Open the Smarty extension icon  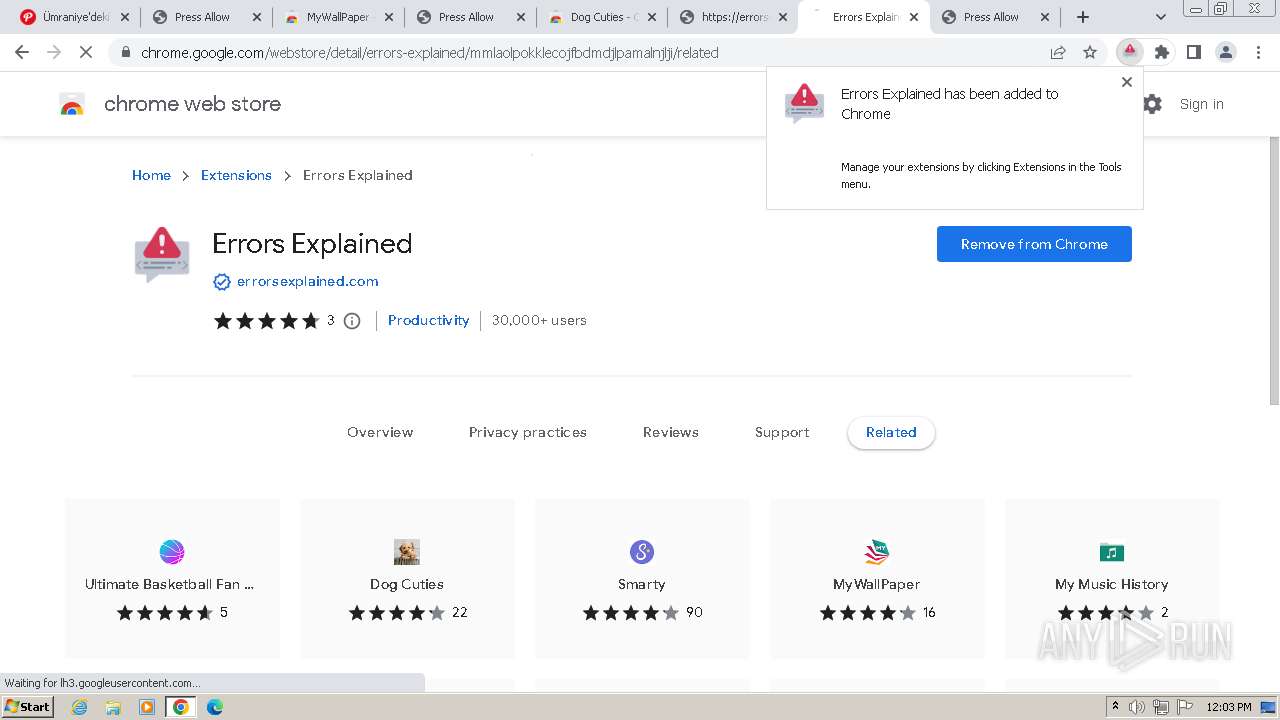coord(642,552)
